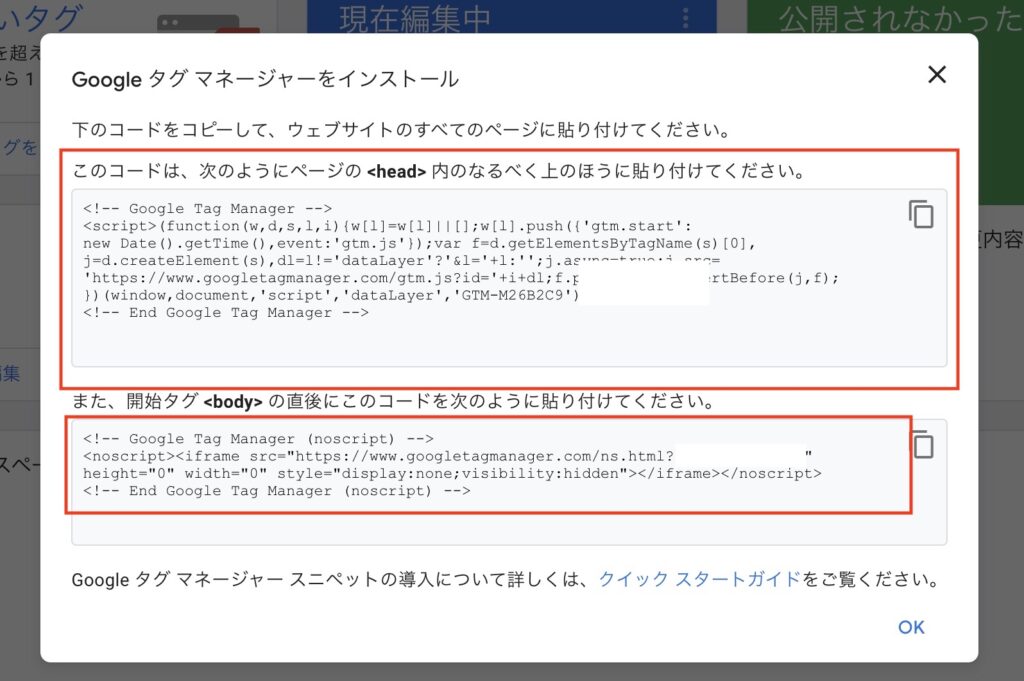Click the <head> placement instruction line
The width and height of the screenshot is (1024, 681).
pos(439,171)
